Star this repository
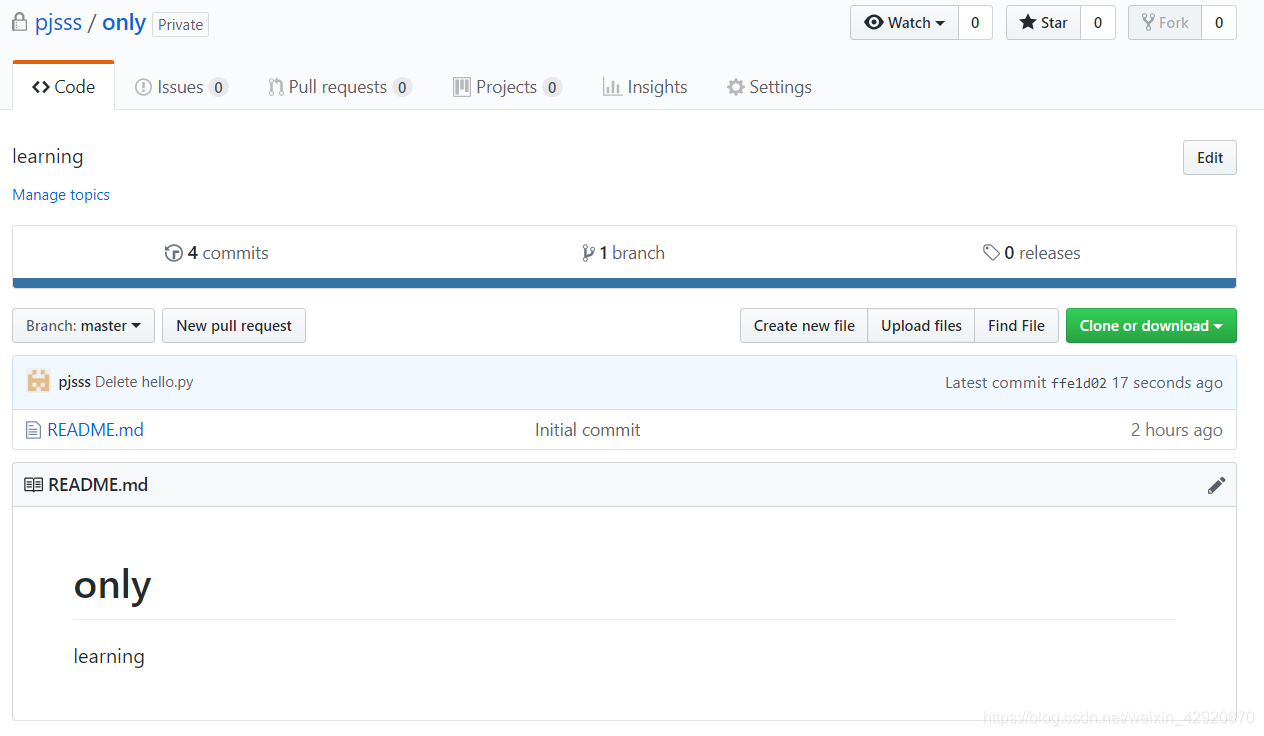The image size is (1264, 736). 1043,23
